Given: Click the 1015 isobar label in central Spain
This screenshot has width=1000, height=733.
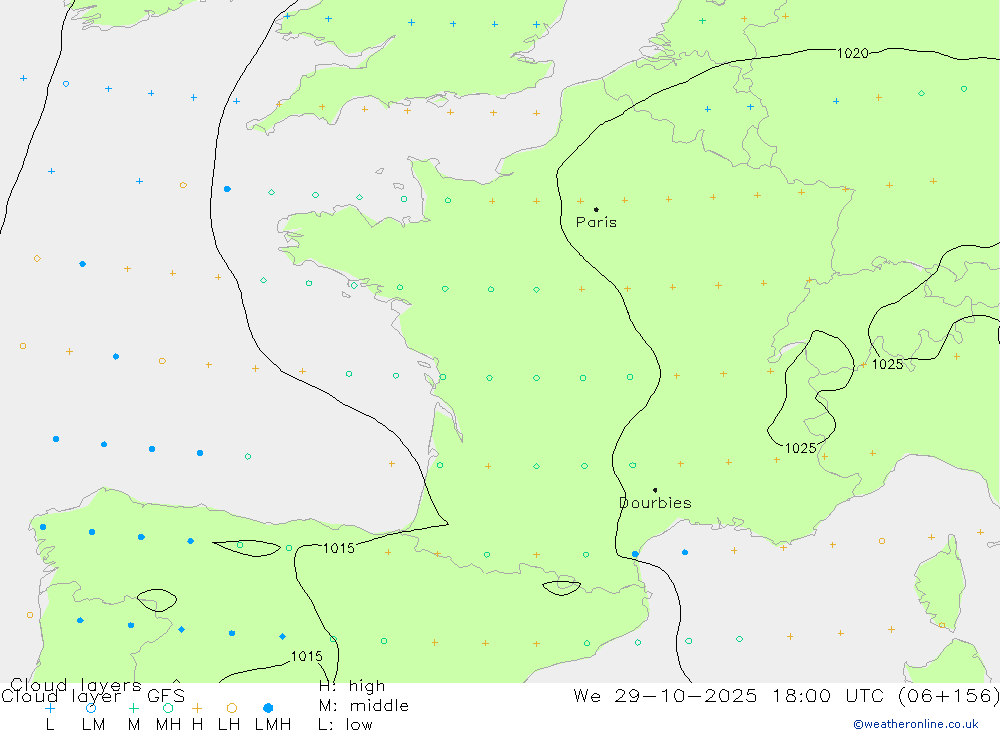Looking at the screenshot, I should [307, 656].
